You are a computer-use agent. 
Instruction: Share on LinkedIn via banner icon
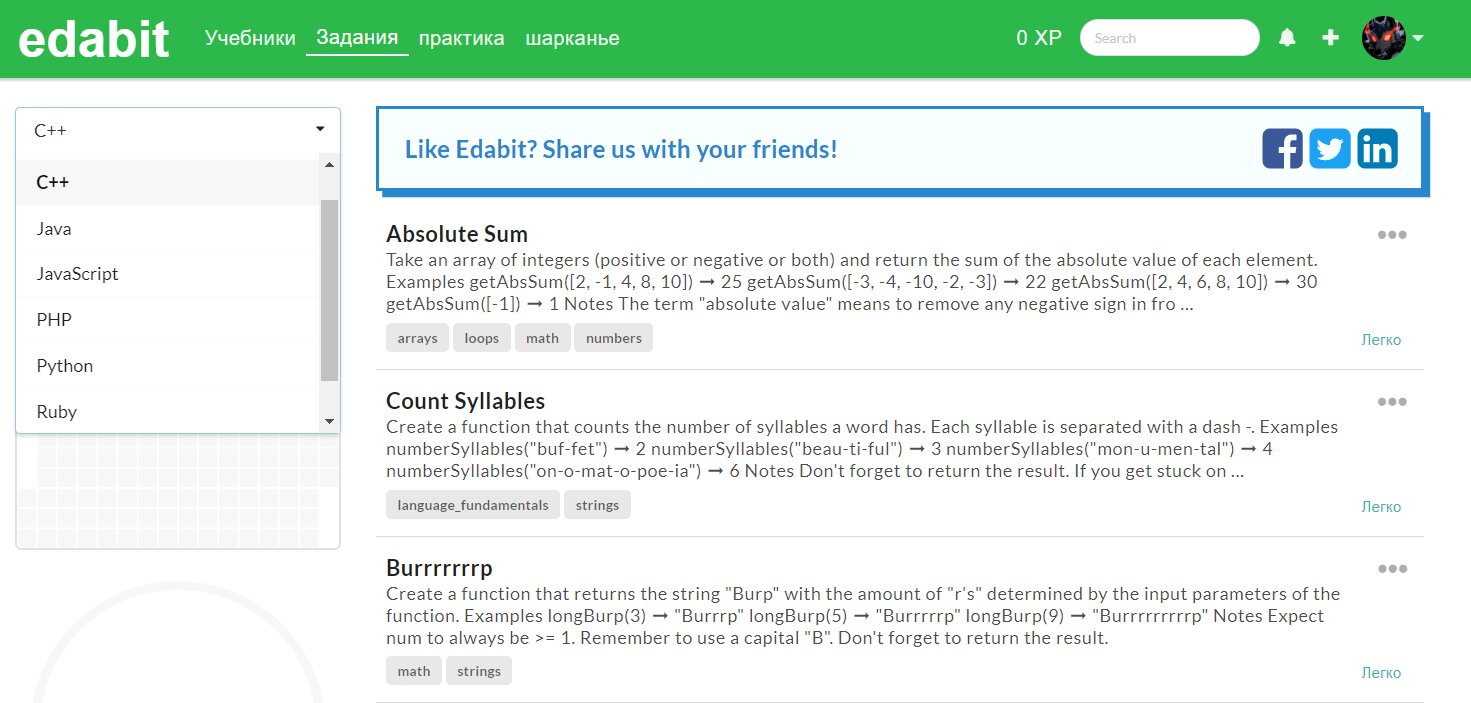(1377, 149)
